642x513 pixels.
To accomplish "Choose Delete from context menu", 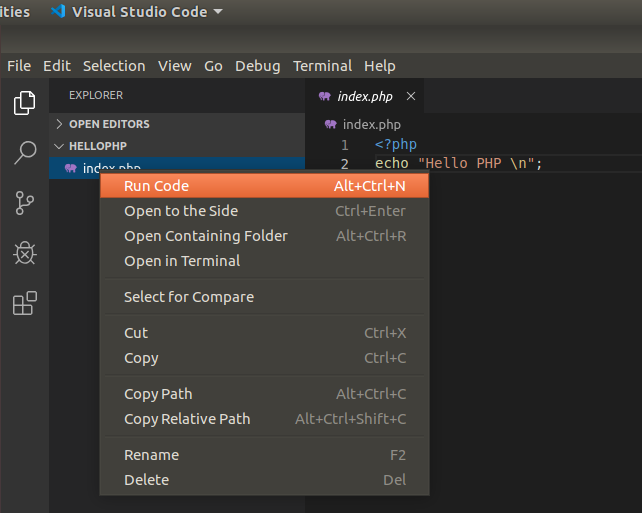I will pyautogui.click(x=264, y=480).
